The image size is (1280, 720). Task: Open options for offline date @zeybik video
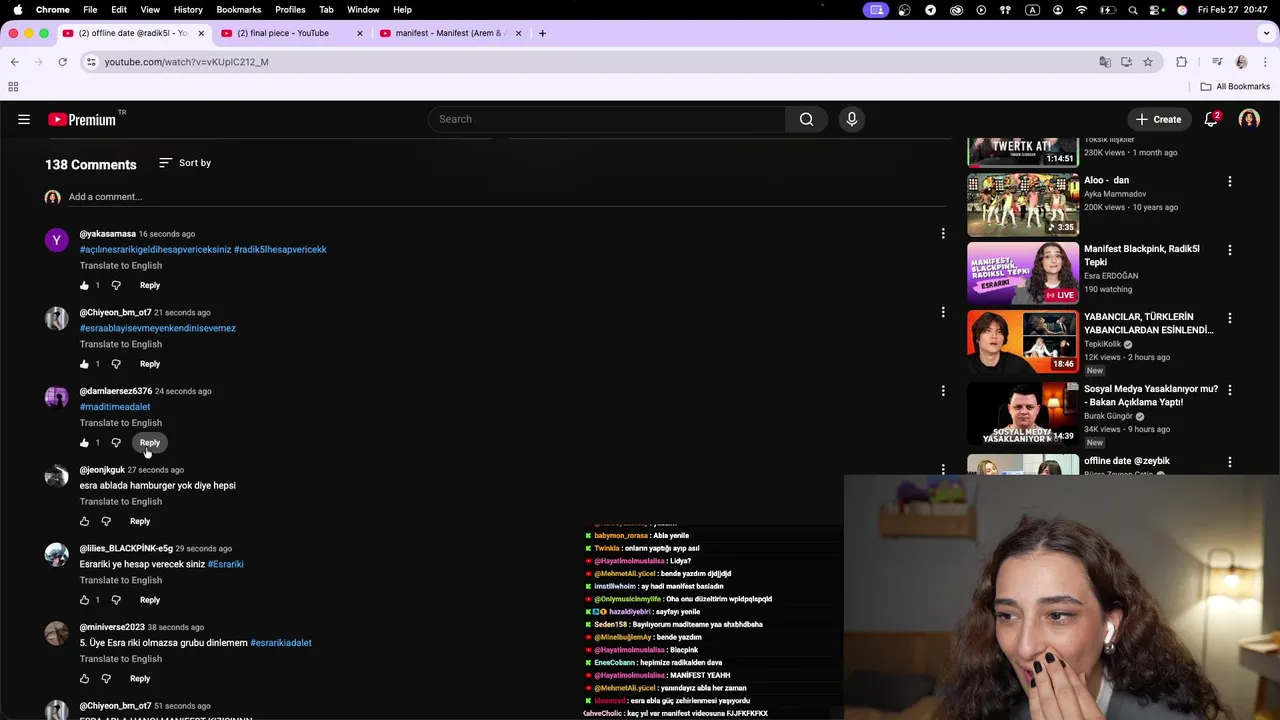pyautogui.click(x=1229, y=462)
